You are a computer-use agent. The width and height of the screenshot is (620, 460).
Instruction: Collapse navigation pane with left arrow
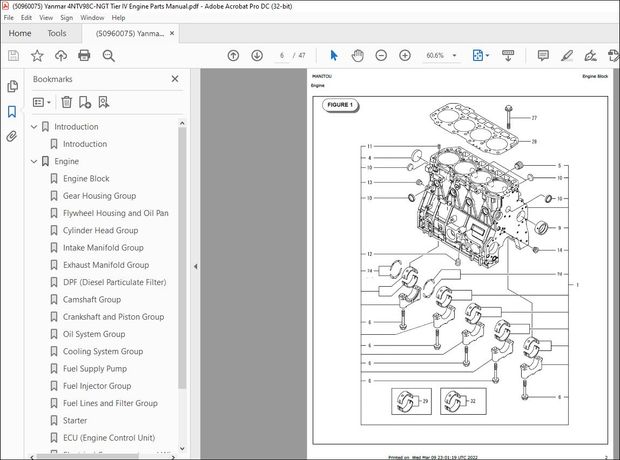coord(195,267)
